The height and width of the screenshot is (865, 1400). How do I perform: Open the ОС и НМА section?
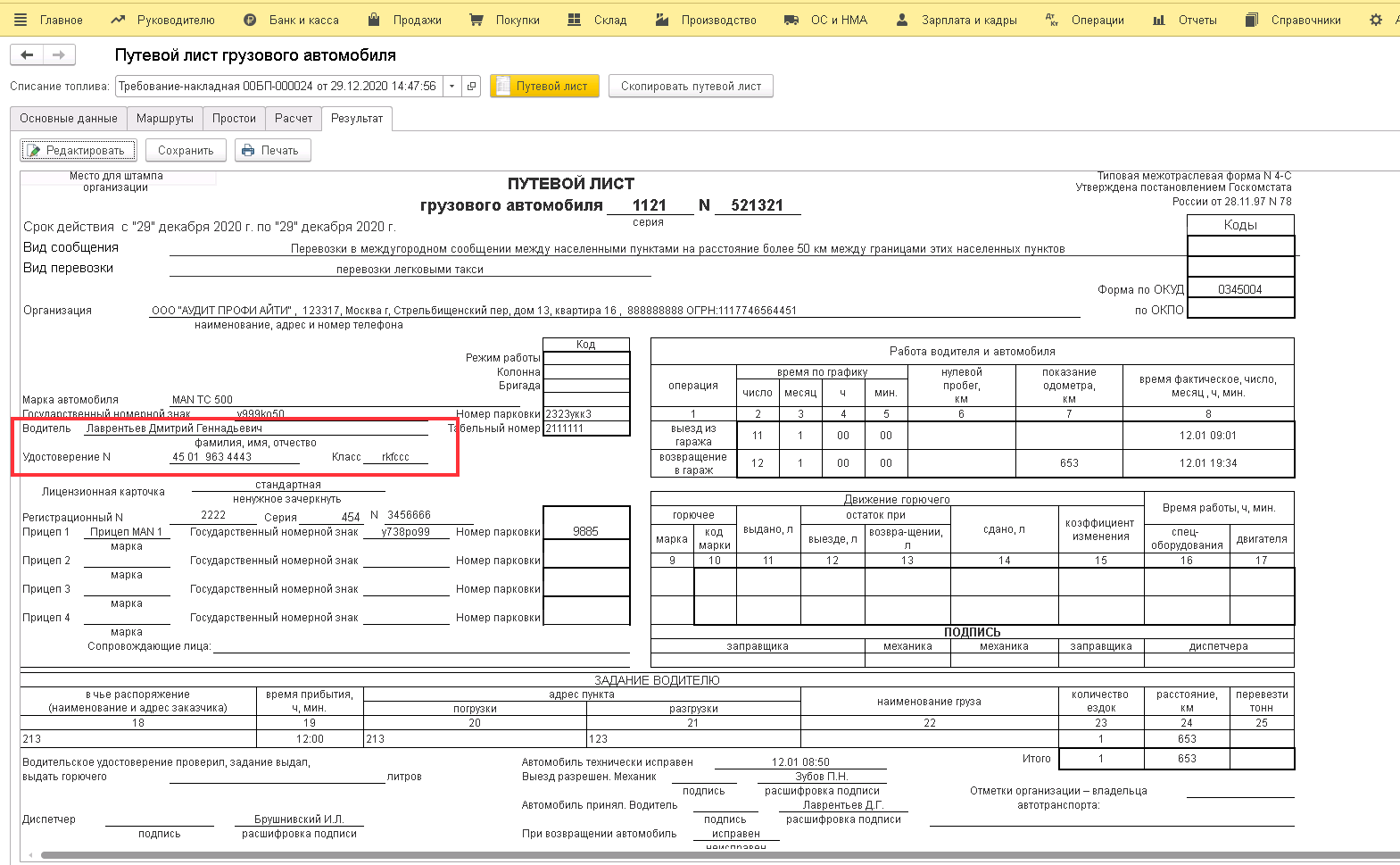826,20
